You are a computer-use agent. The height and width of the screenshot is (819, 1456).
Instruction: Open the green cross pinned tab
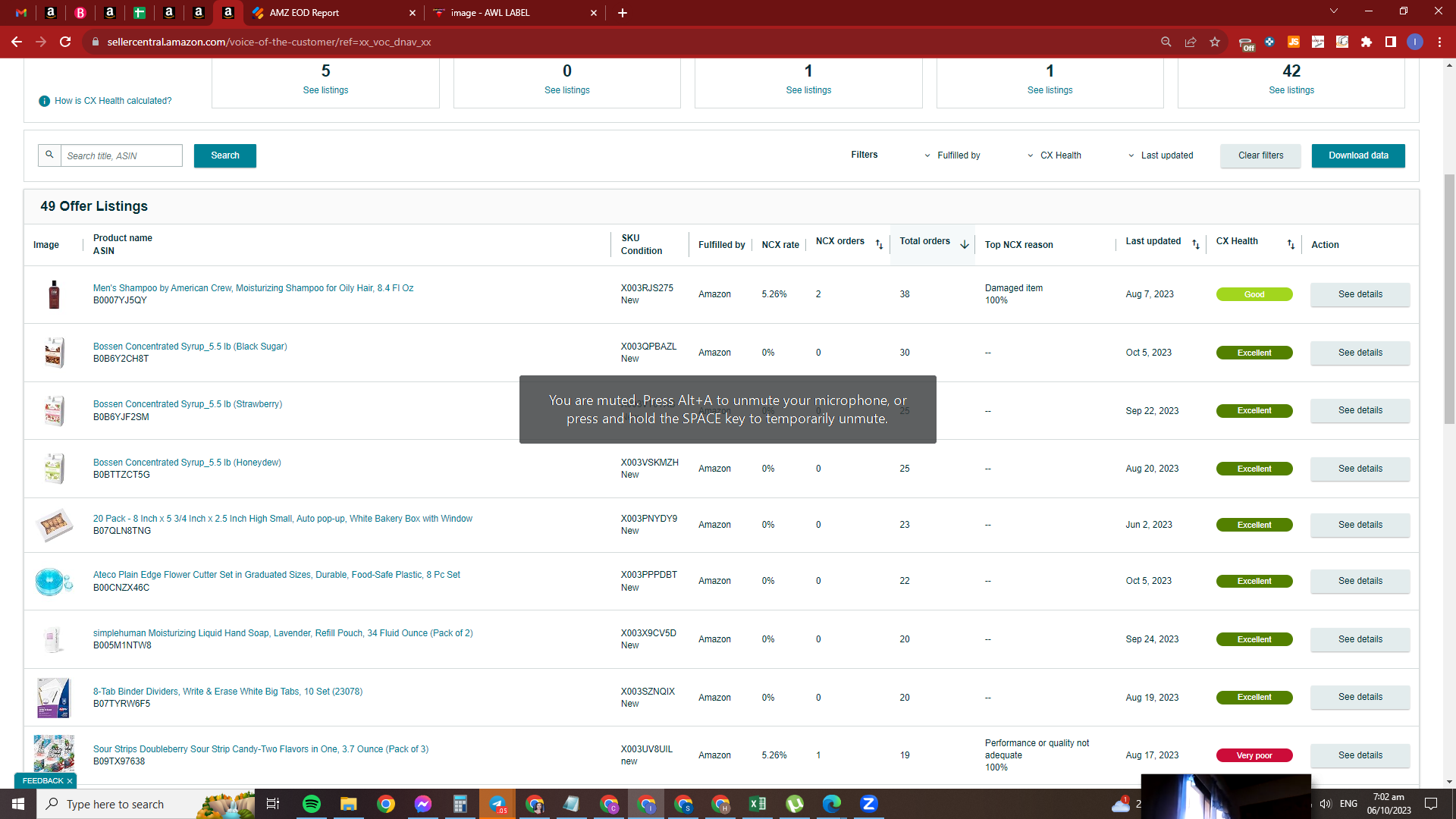coord(140,13)
